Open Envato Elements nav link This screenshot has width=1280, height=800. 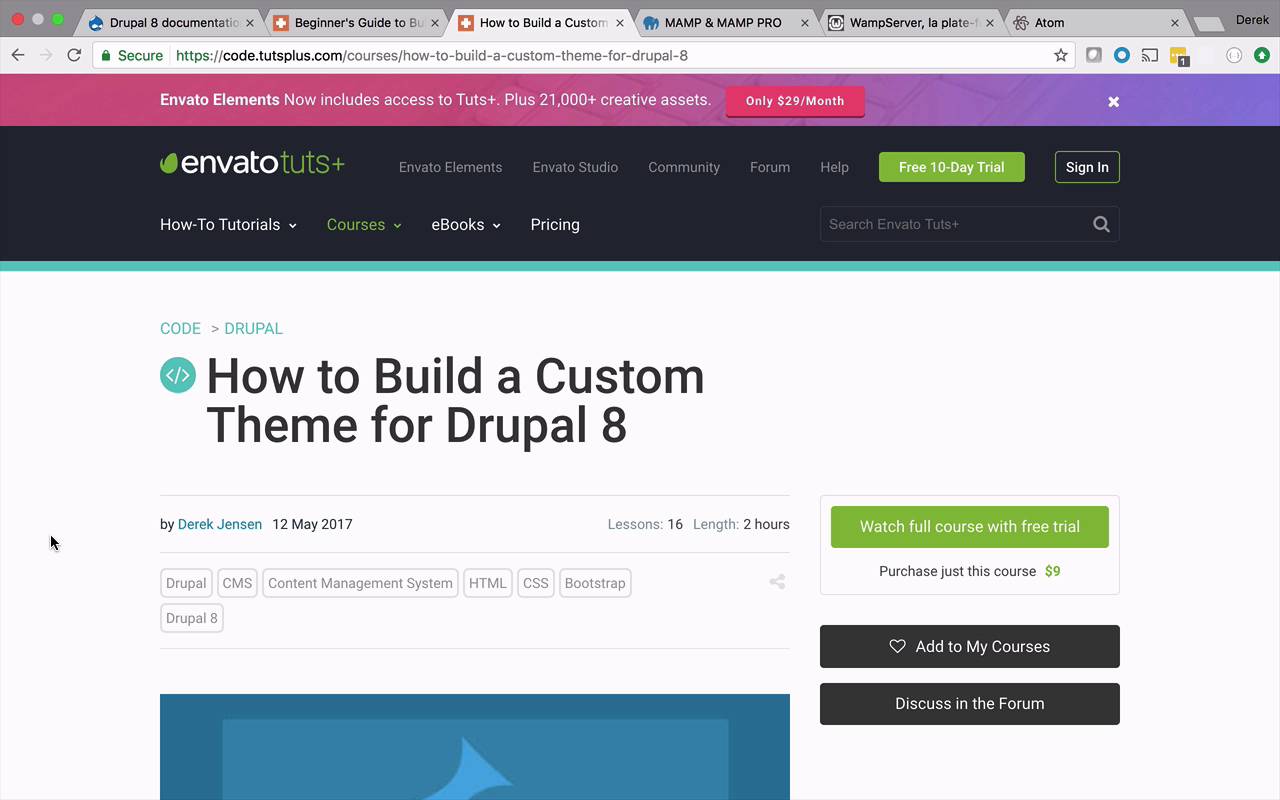450,167
